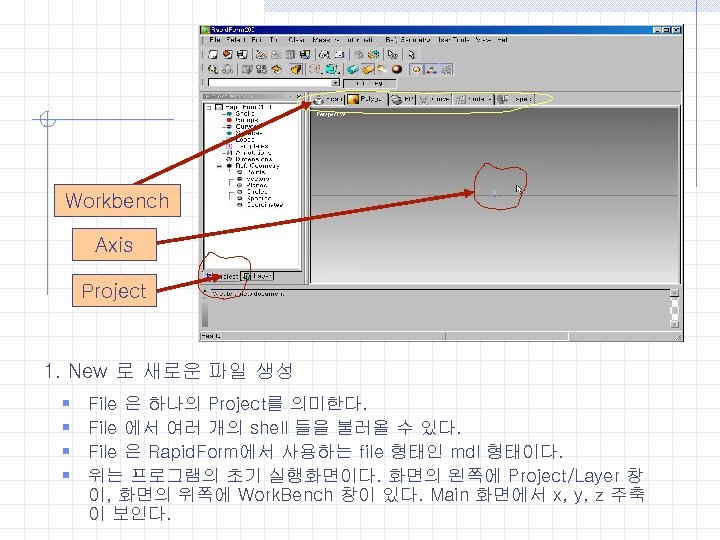Open the Select menu
720x540 pixels.
click(x=235, y=40)
